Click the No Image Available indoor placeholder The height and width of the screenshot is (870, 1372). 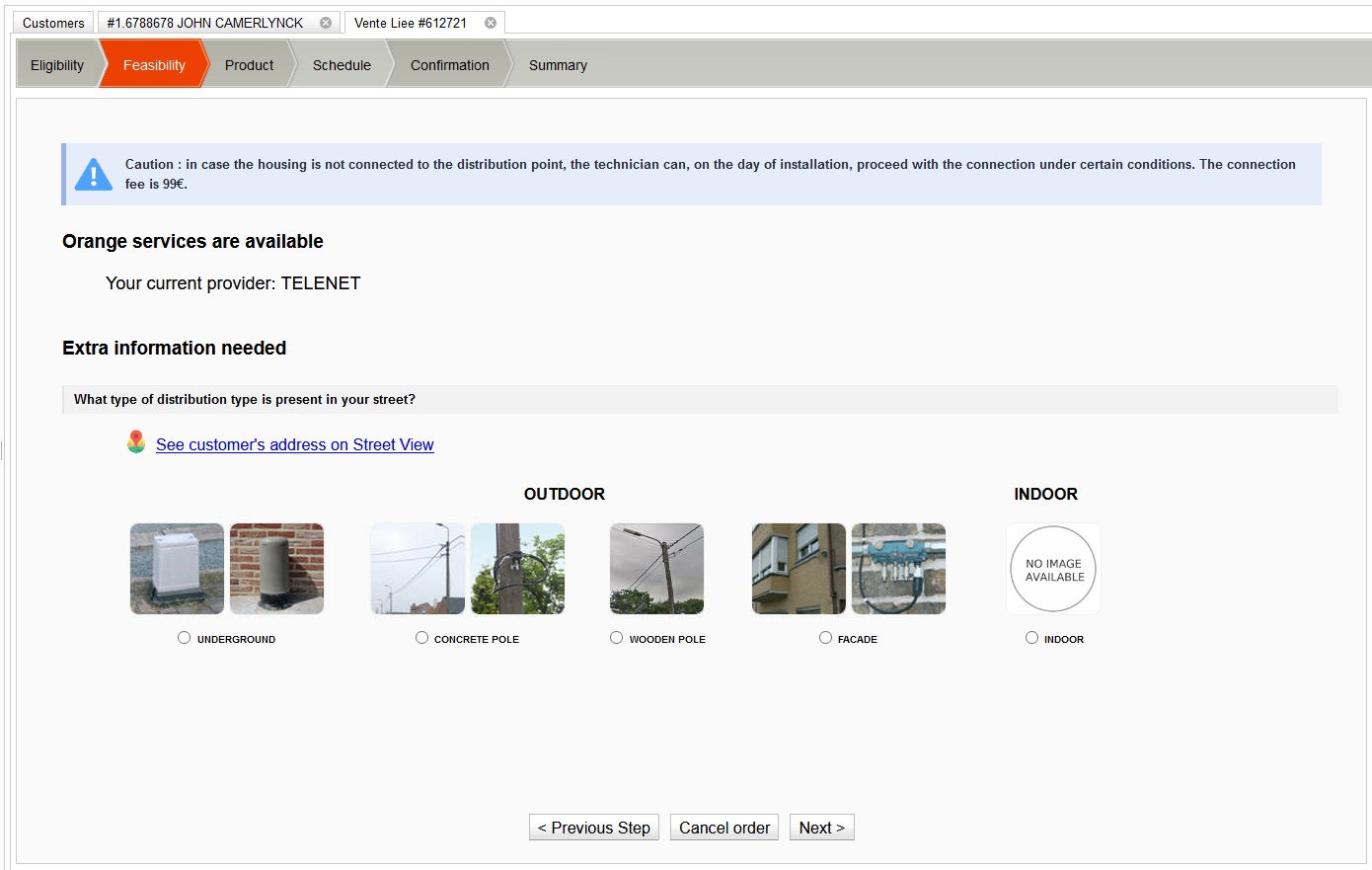point(1053,569)
